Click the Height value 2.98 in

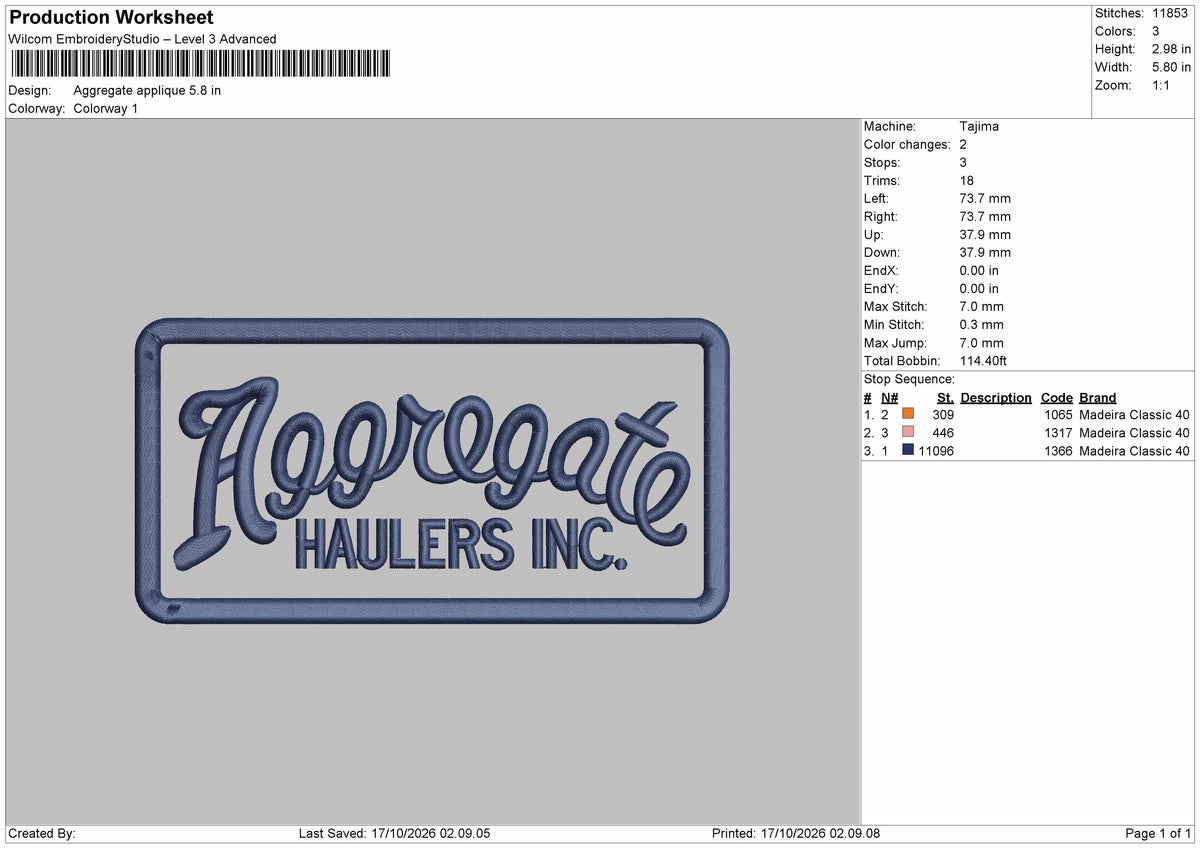(x=1171, y=49)
